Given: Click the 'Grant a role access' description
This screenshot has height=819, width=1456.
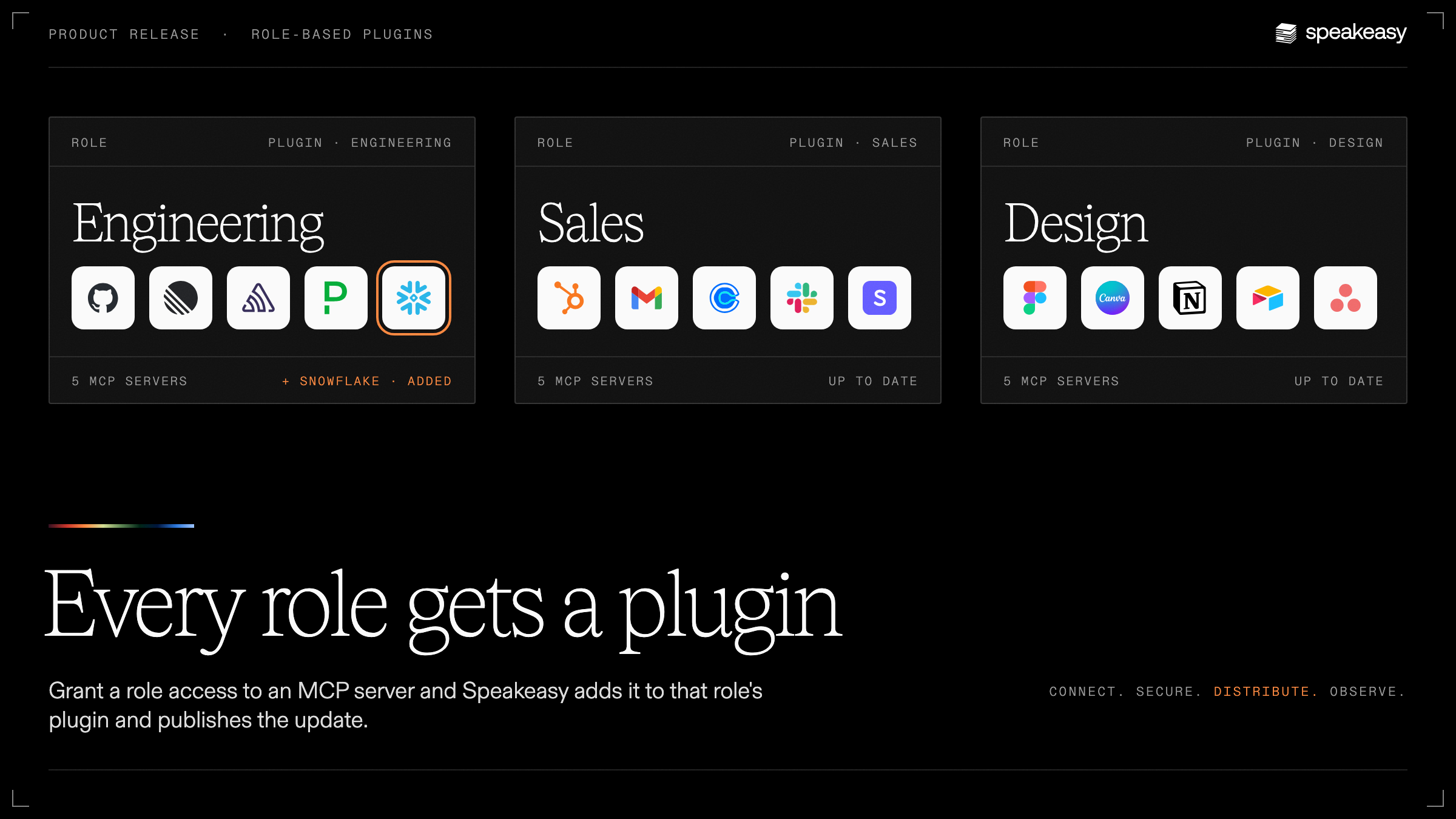Looking at the screenshot, I should click(405, 706).
